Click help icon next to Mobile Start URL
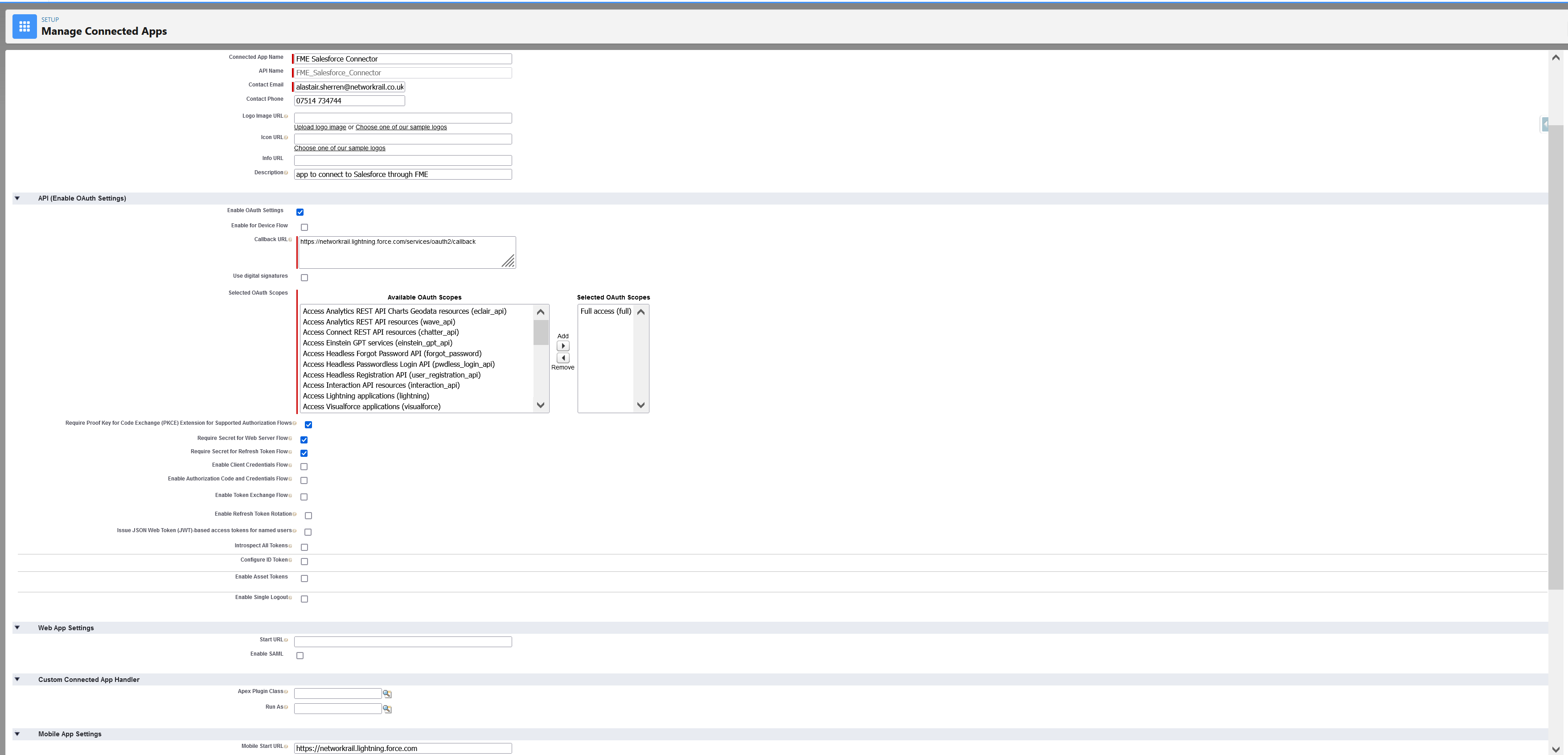This screenshot has width=1568, height=755. tap(286, 747)
